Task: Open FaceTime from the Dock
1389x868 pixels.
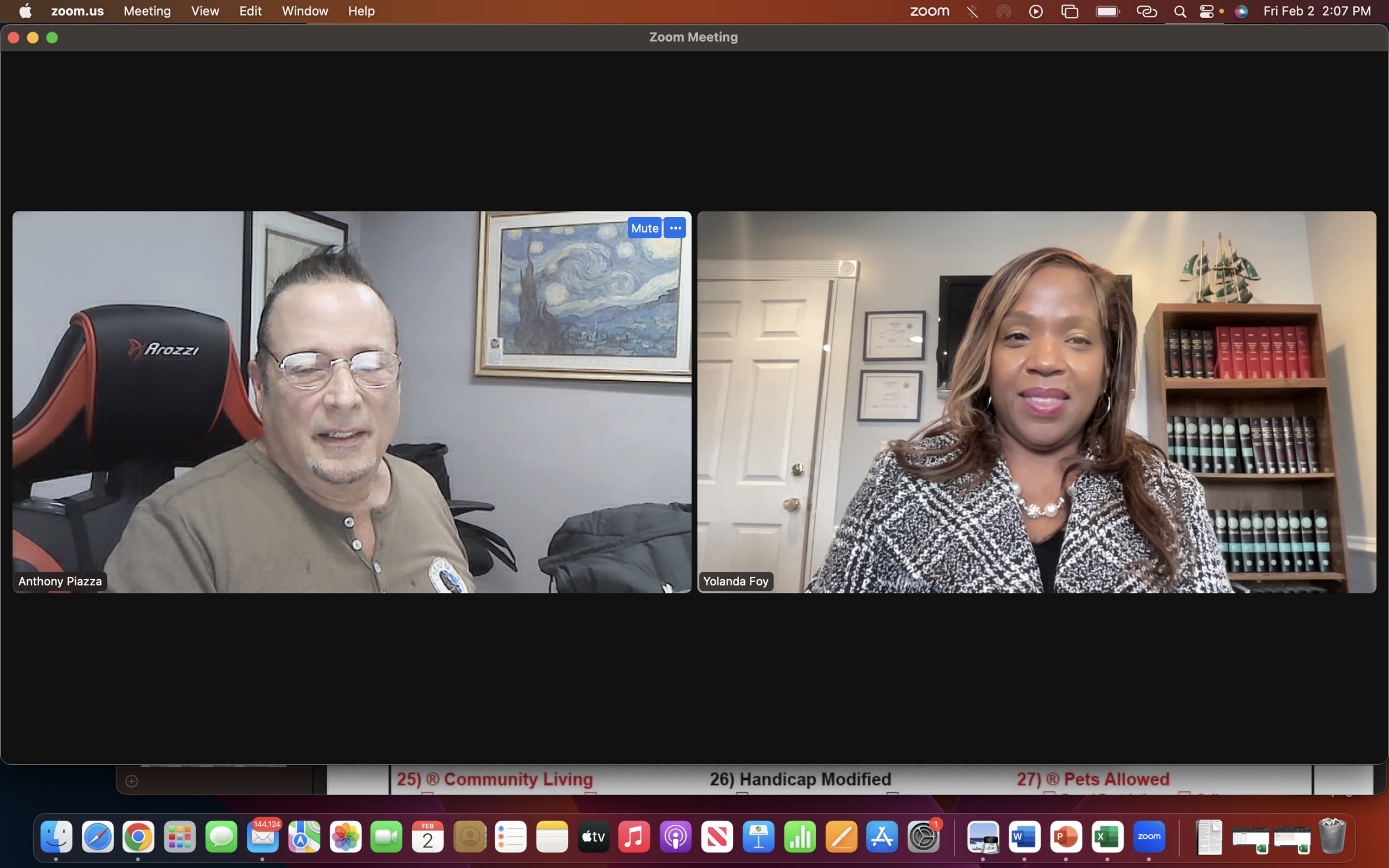Action: (x=386, y=837)
